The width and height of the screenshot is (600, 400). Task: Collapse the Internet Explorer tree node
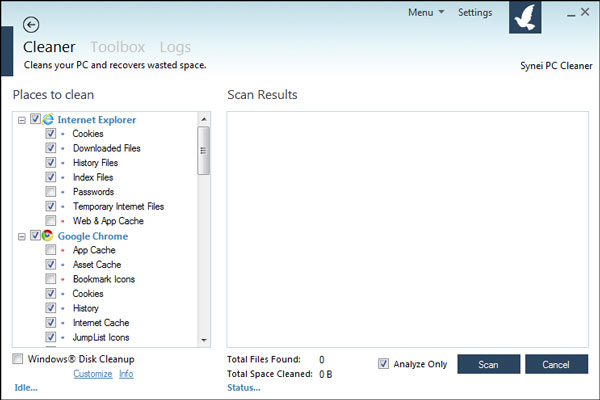22,120
